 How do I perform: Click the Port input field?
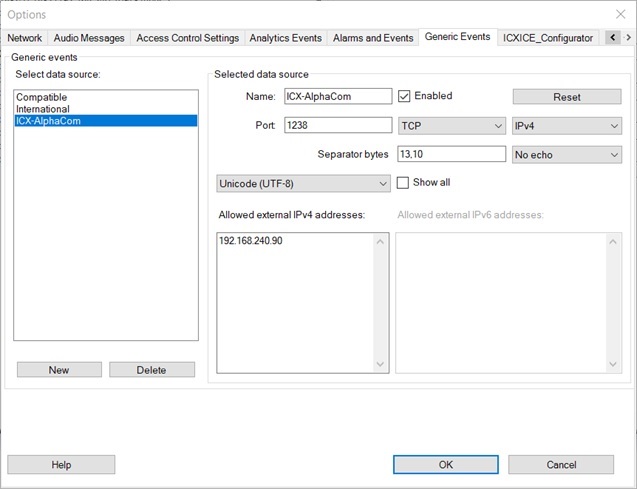click(x=338, y=126)
